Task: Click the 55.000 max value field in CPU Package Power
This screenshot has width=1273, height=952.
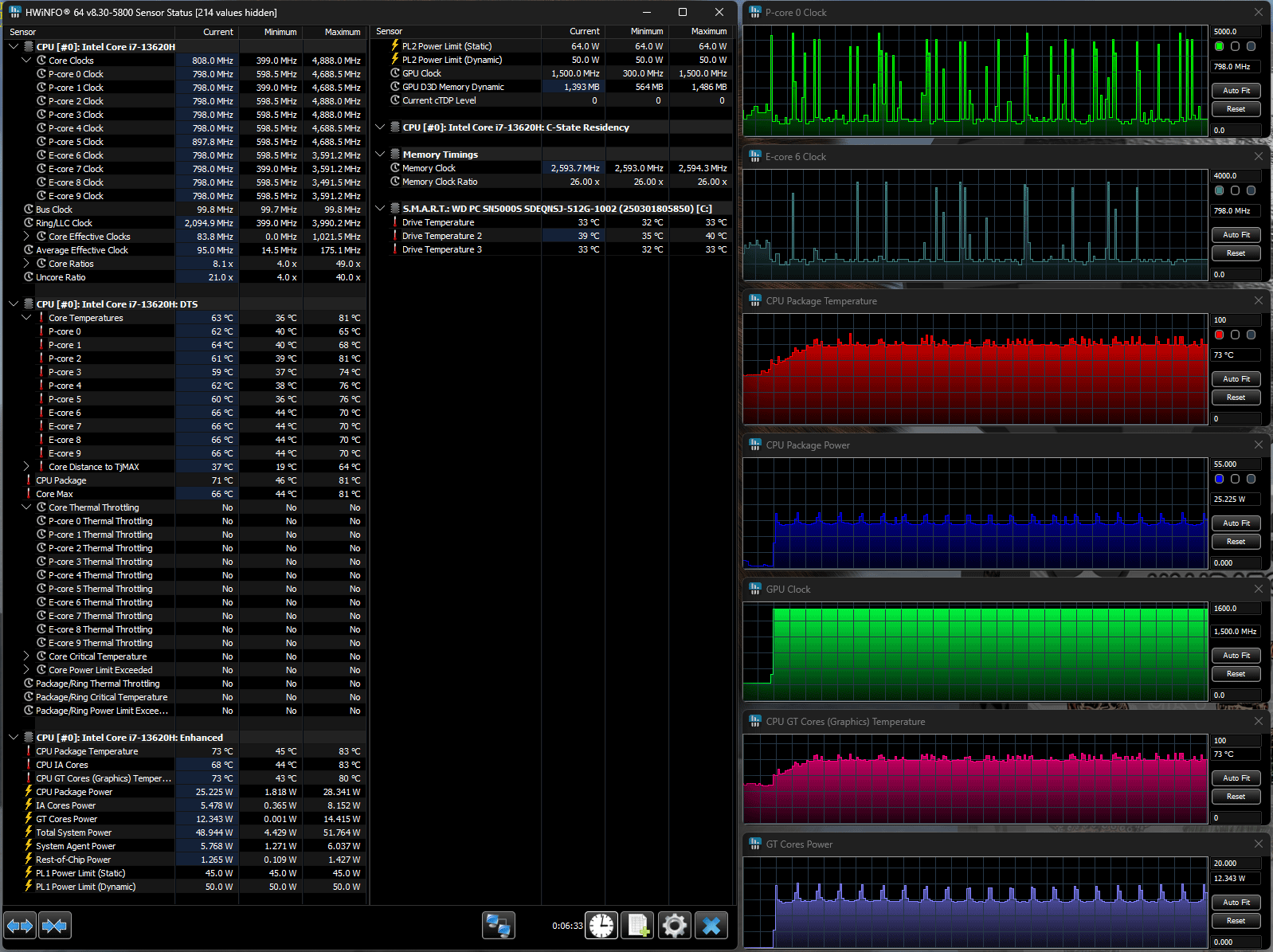Action: 1235,464
